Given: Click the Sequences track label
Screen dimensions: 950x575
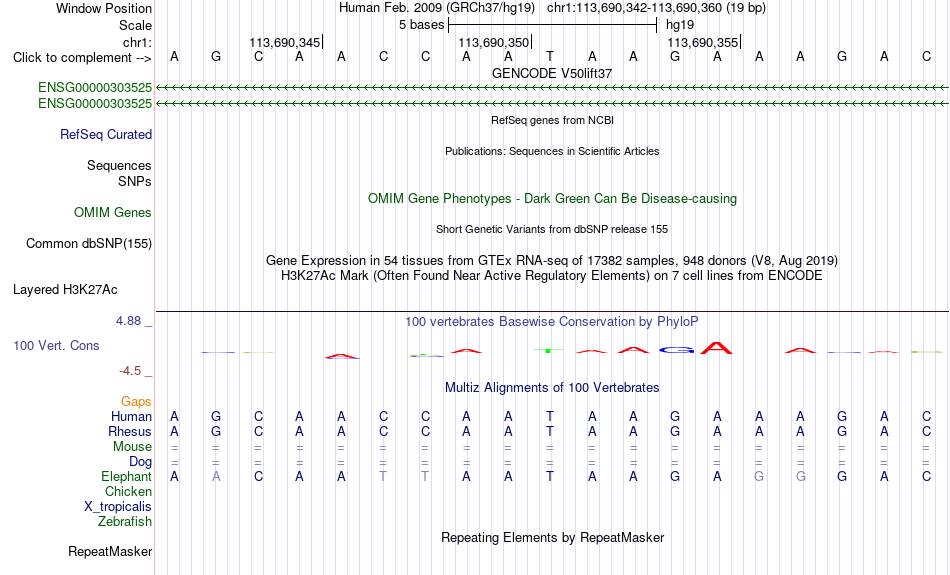Looking at the screenshot, I should click(119, 165).
